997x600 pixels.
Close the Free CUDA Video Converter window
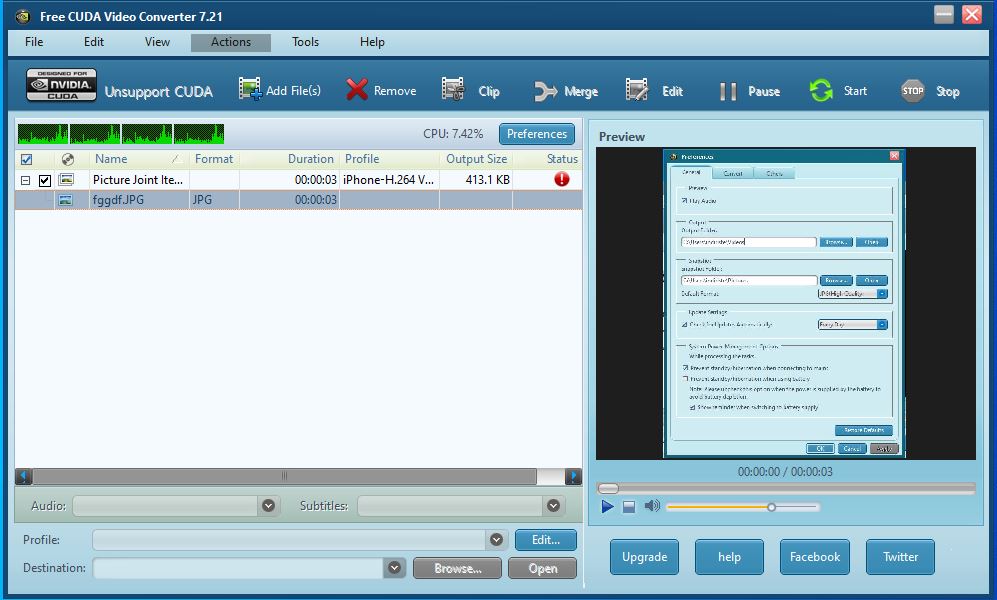tap(972, 14)
